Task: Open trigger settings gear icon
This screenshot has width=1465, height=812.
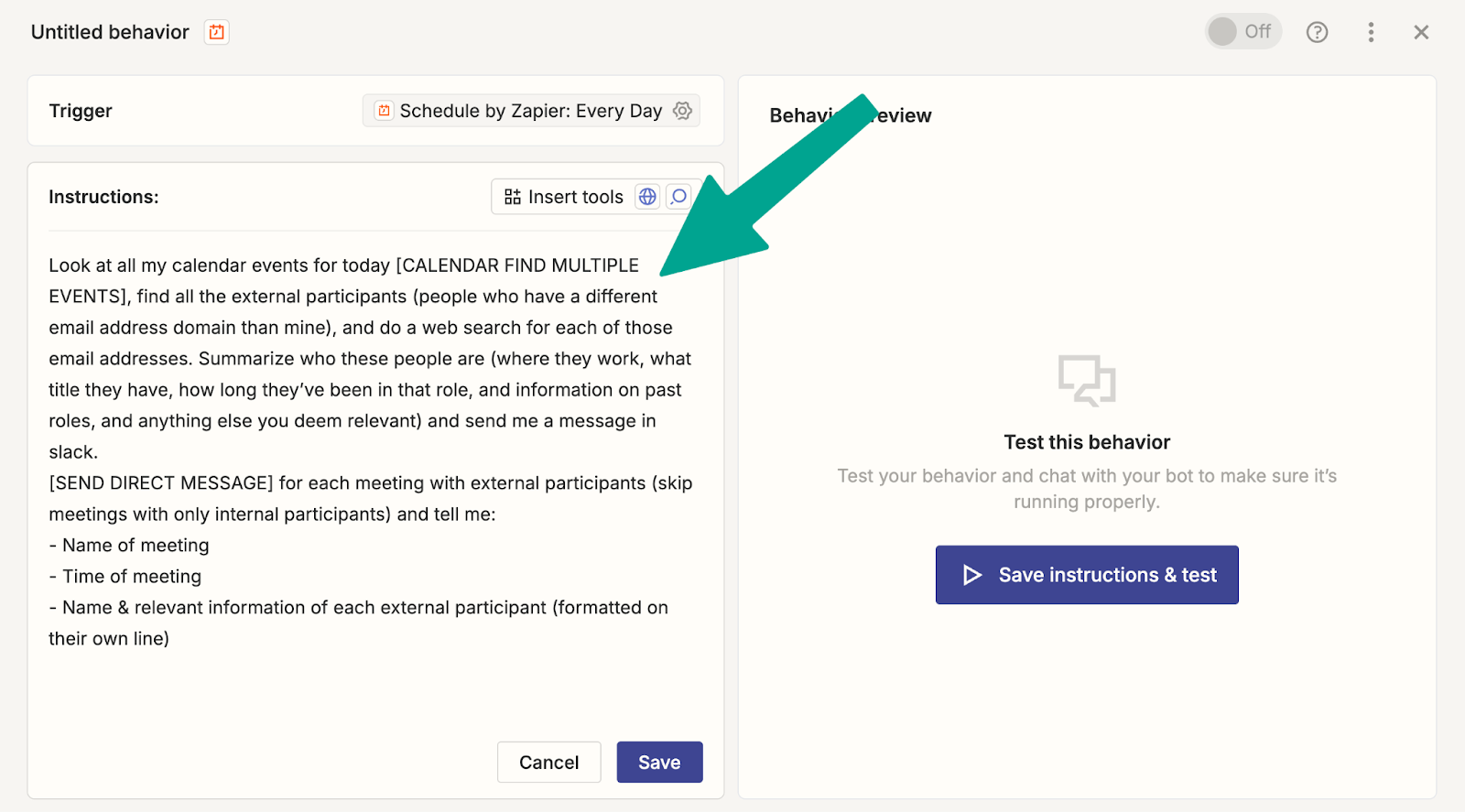Action: pos(682,111)
